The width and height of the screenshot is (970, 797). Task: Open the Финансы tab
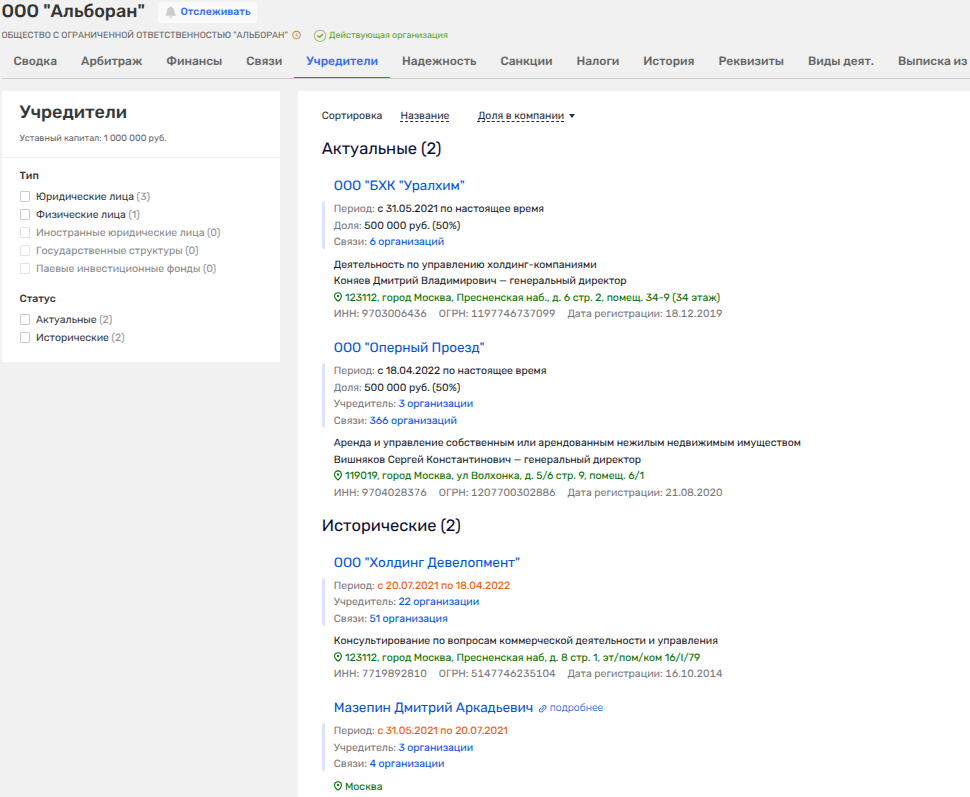pyautogui.click(x=194, y=61)
